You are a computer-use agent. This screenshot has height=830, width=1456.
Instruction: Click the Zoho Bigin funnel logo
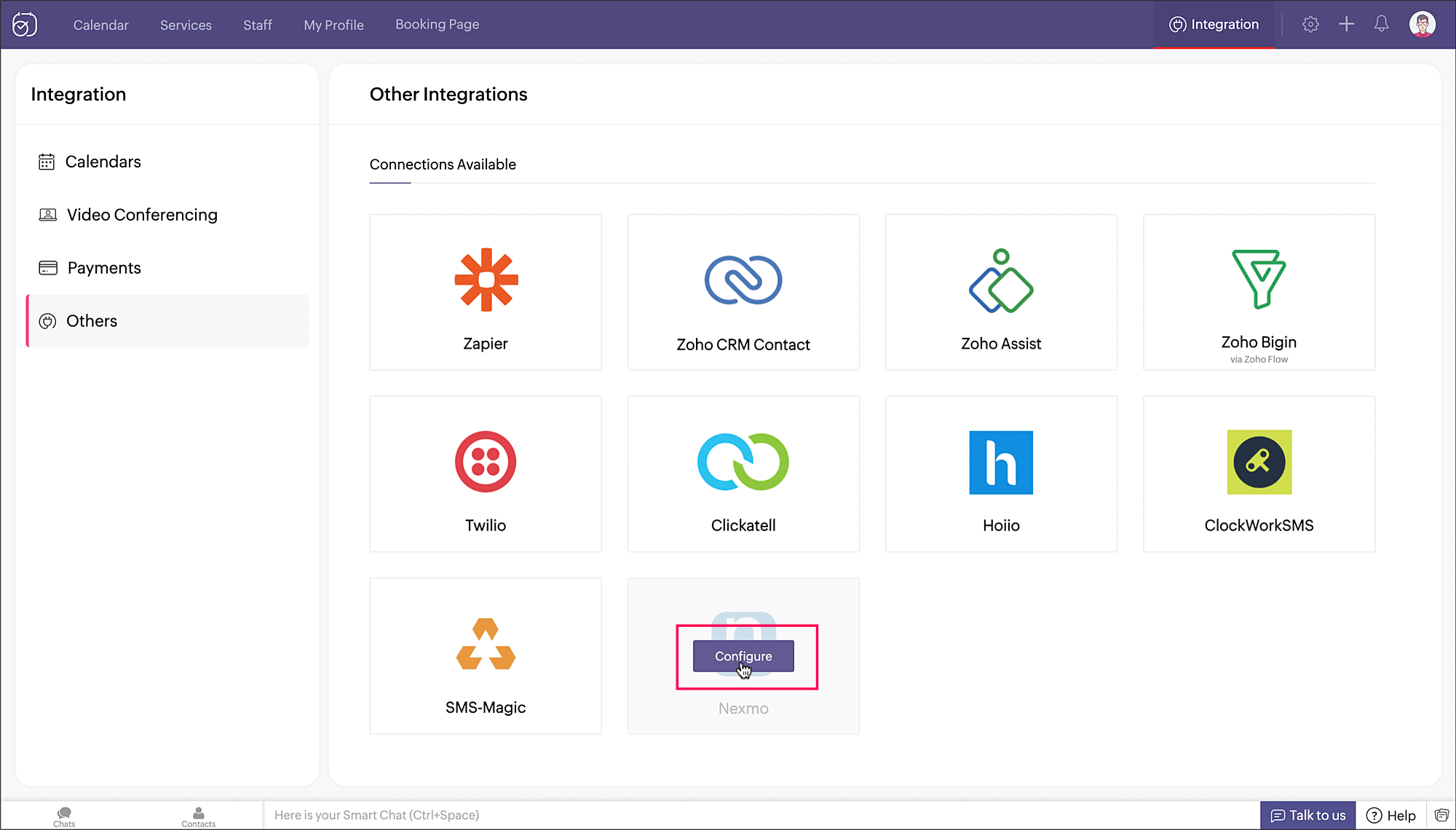[x=1259, y=279]
